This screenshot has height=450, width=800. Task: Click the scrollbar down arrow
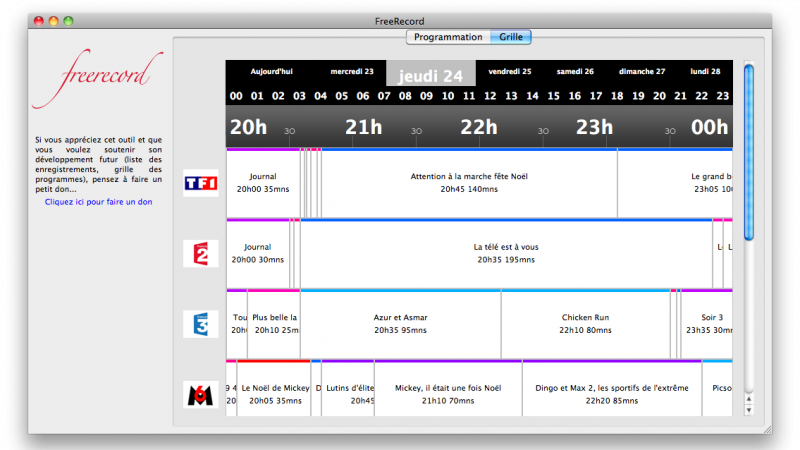coord(748,410)
